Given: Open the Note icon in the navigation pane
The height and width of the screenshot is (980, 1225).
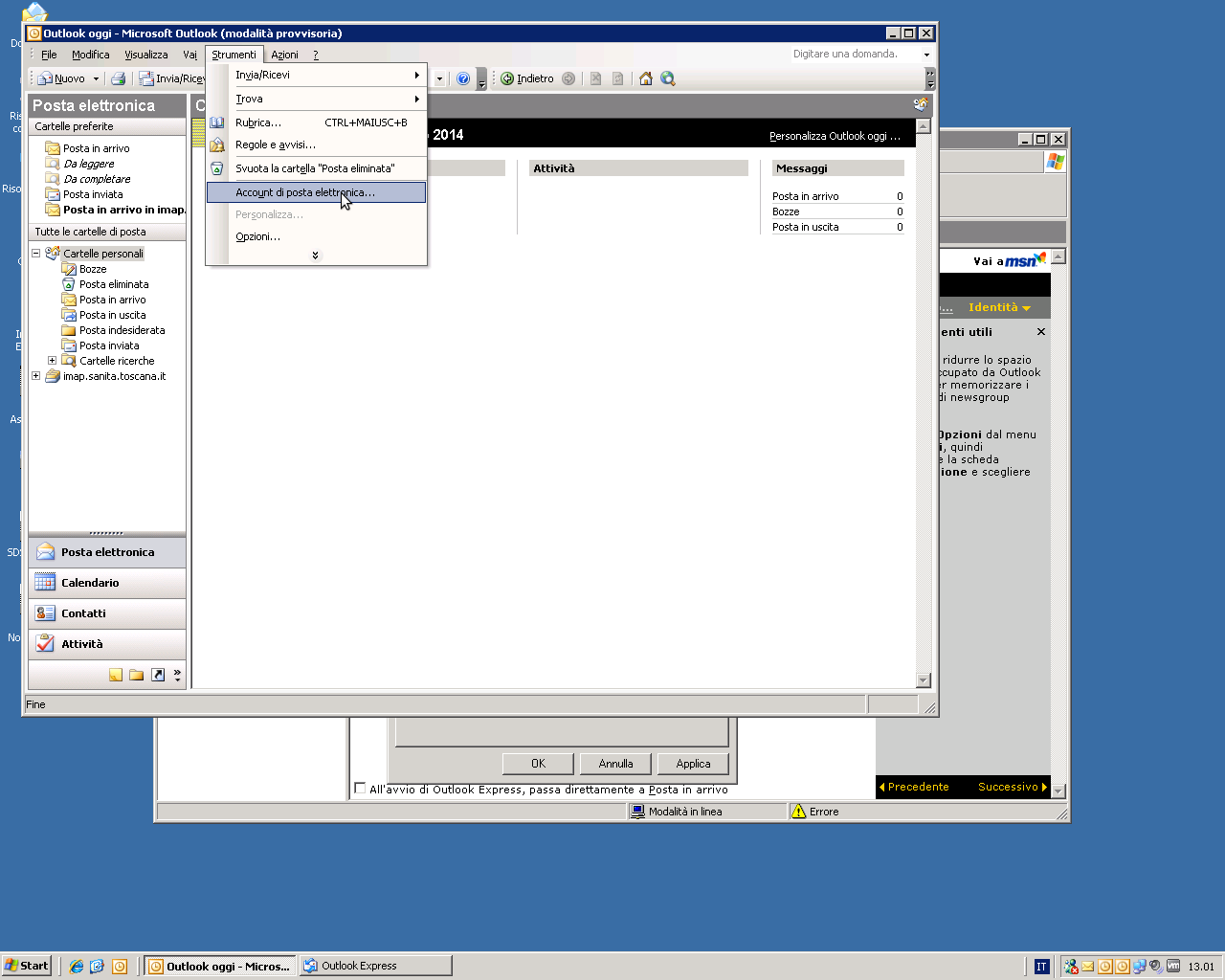Looking at the screenshot, I should [x=116, y=675].
